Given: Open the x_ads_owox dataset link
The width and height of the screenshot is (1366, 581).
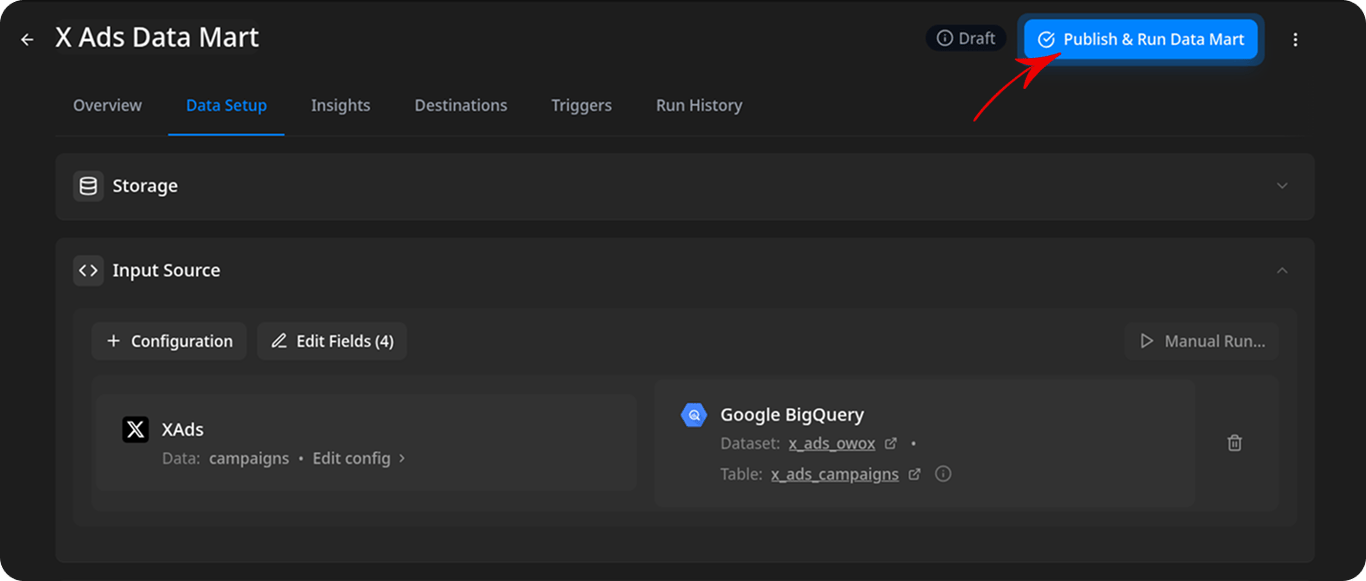Looking at the screenshot, I should point(832,443).
